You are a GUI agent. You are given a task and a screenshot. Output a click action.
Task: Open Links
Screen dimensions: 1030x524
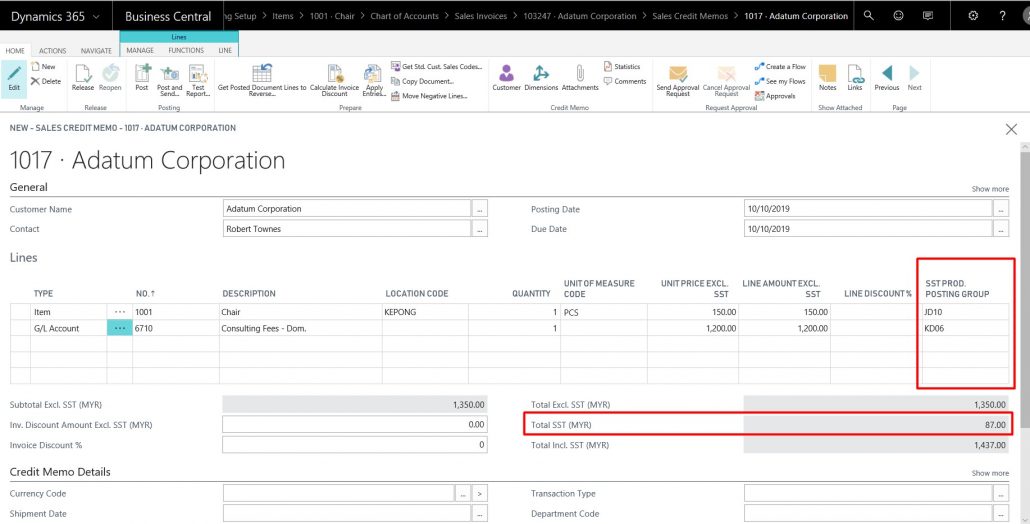point(855,77)
